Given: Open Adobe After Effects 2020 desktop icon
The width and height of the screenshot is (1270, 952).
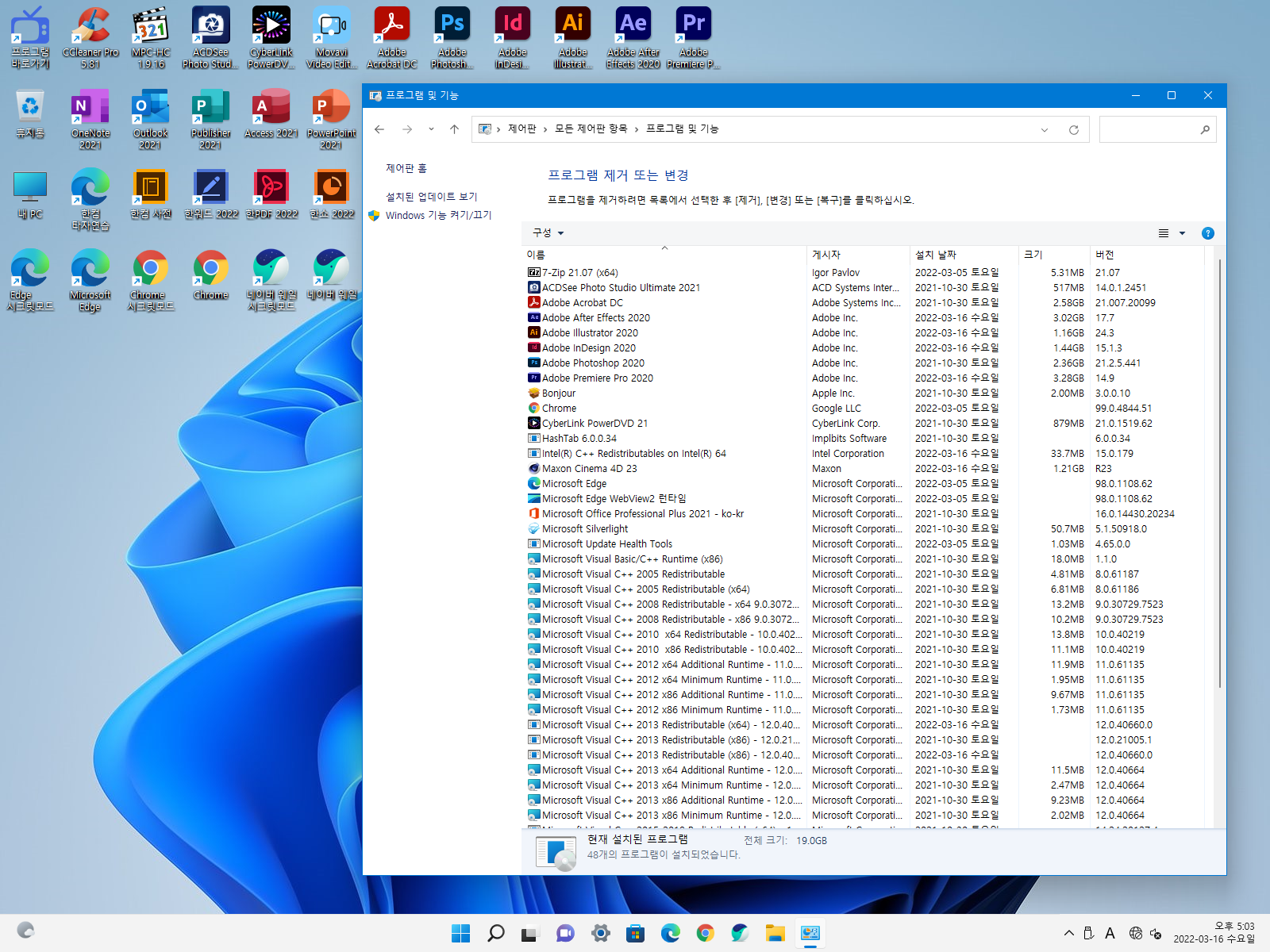Looking at the screenshot, I should coord(633,38).
